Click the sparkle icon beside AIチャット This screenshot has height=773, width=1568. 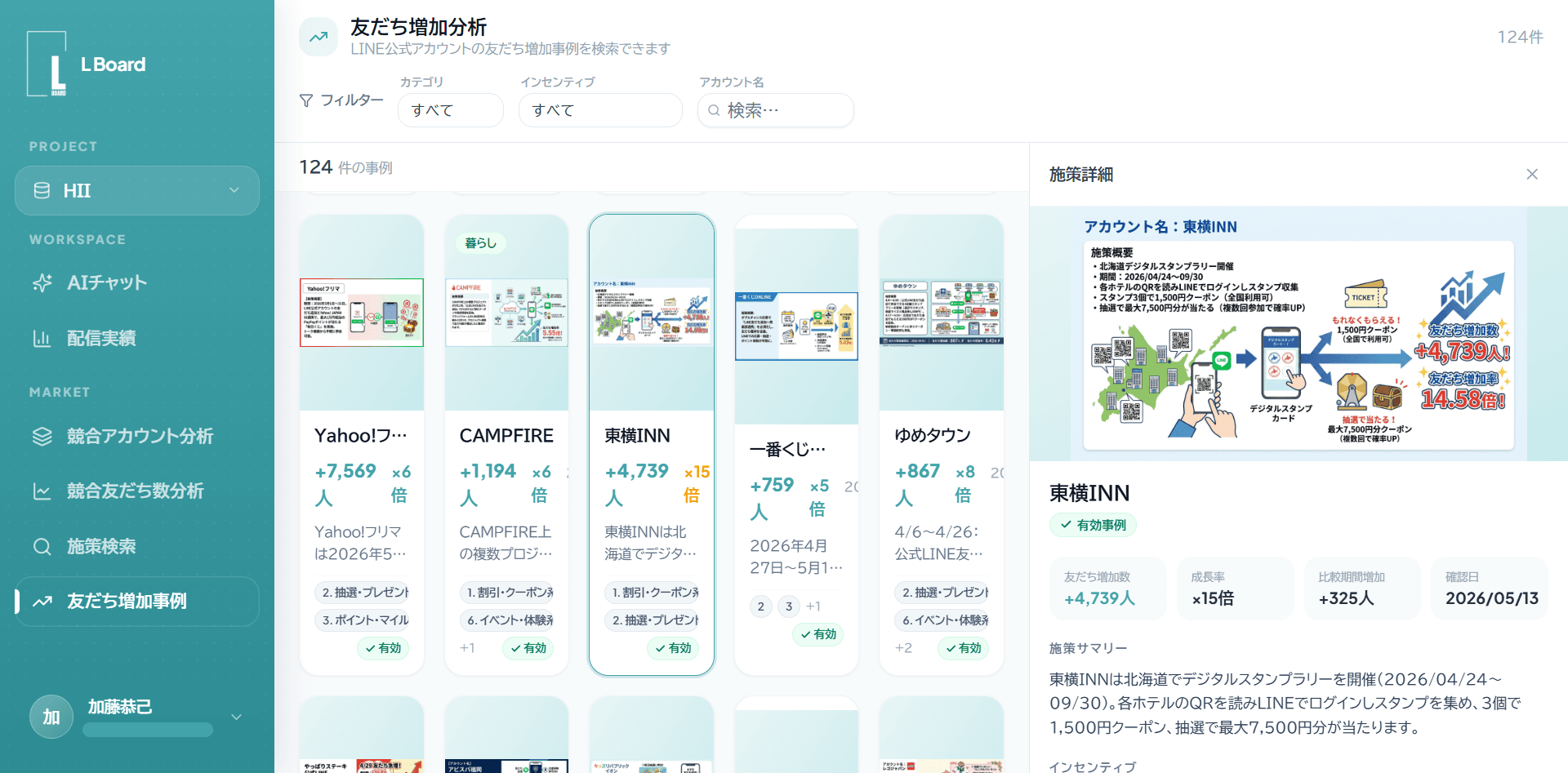point(42,283)
